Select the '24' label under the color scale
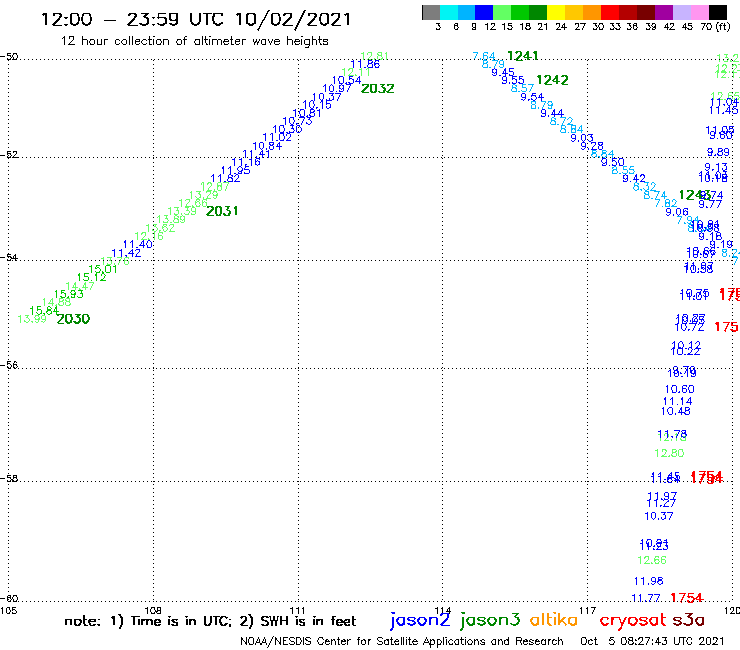This screenshot has width=740, height=650. pyautogui.click(x=561, y=27)
